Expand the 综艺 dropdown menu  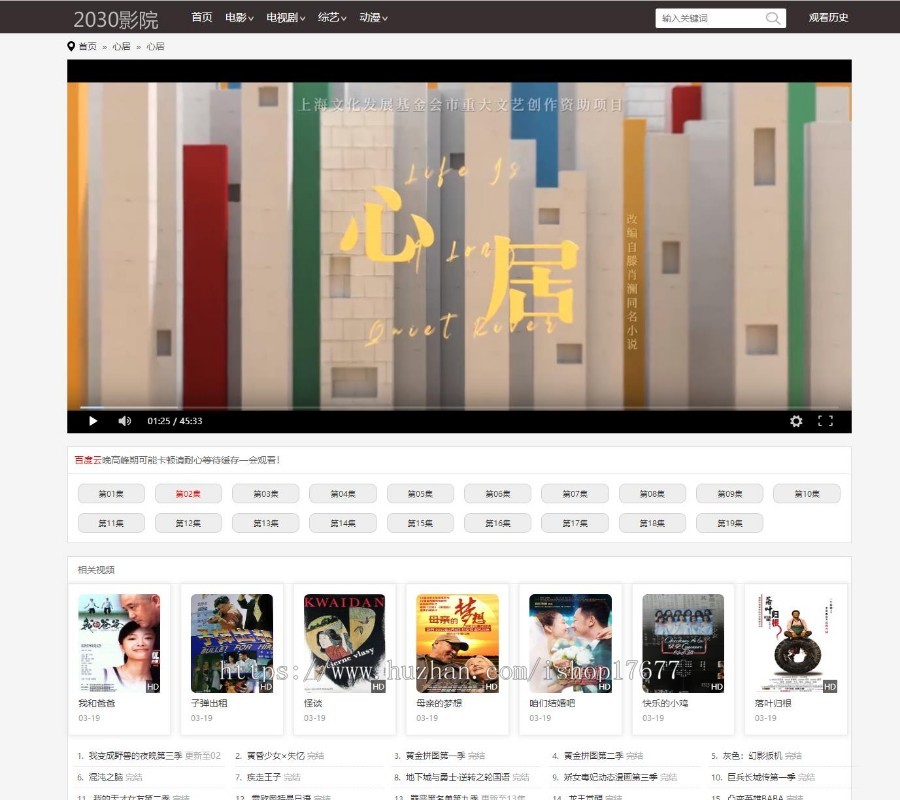pyautogui.click(x=332, y=18)
